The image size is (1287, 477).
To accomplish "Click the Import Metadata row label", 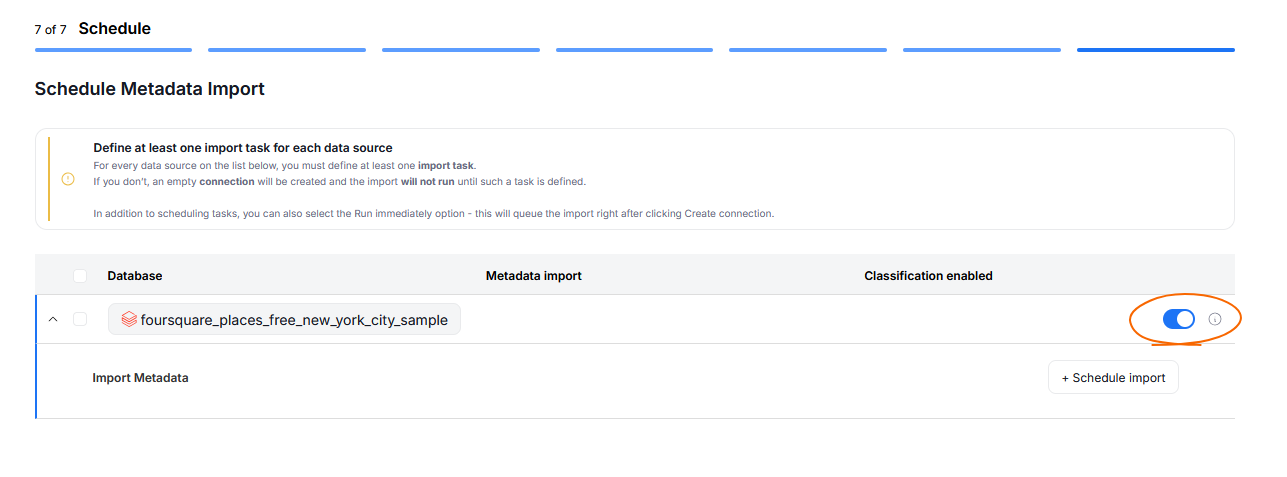I will click(140, 378).
